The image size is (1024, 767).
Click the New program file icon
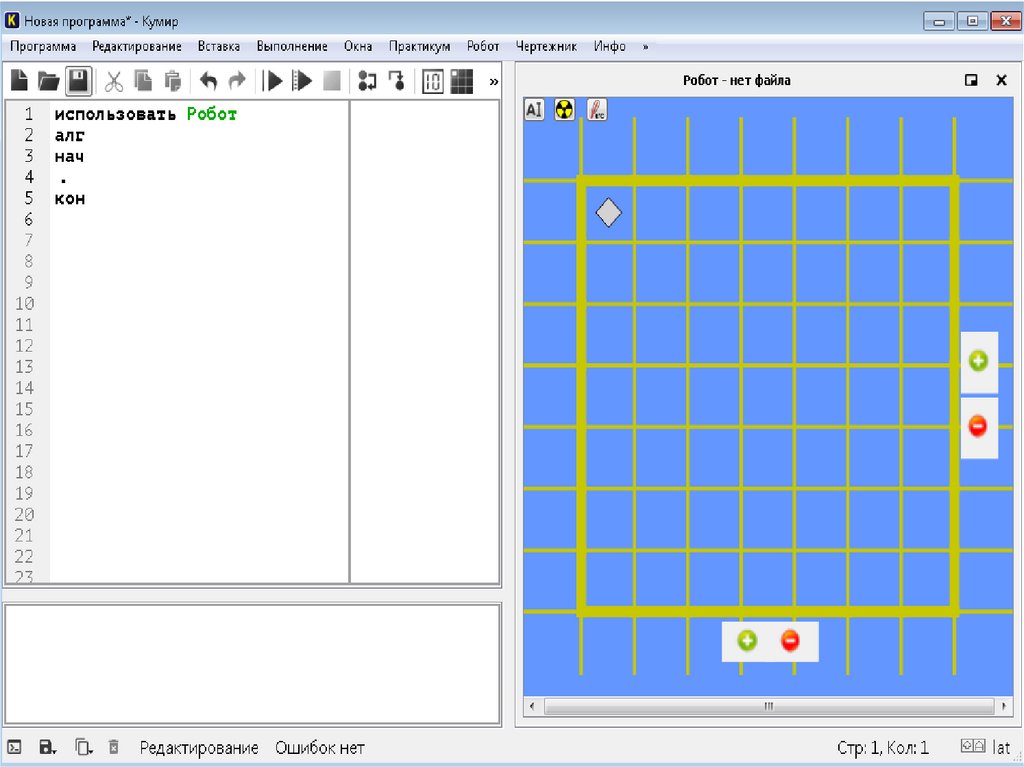click(x=18, y=81)
